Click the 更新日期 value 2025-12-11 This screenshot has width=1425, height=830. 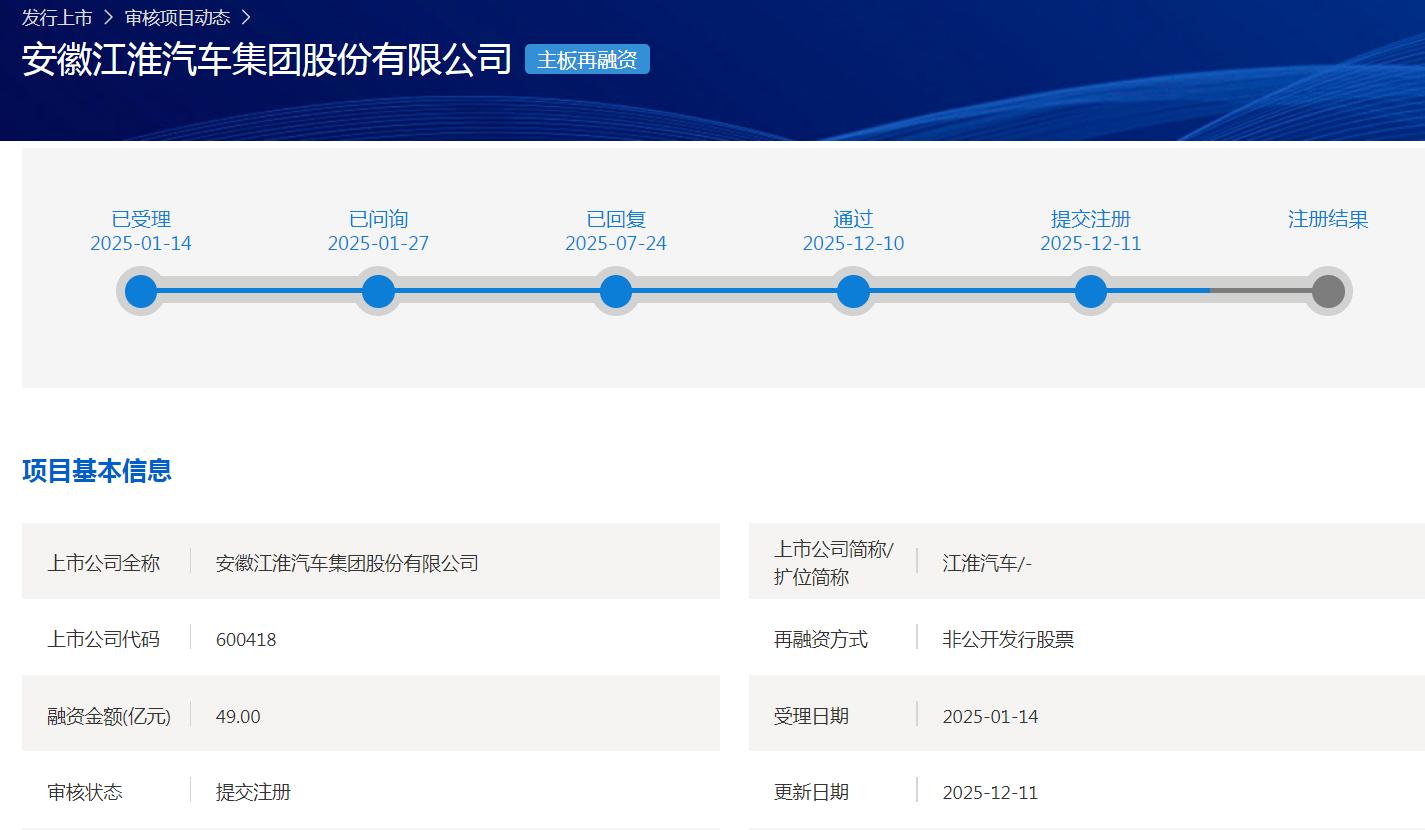tap(990, 793)
